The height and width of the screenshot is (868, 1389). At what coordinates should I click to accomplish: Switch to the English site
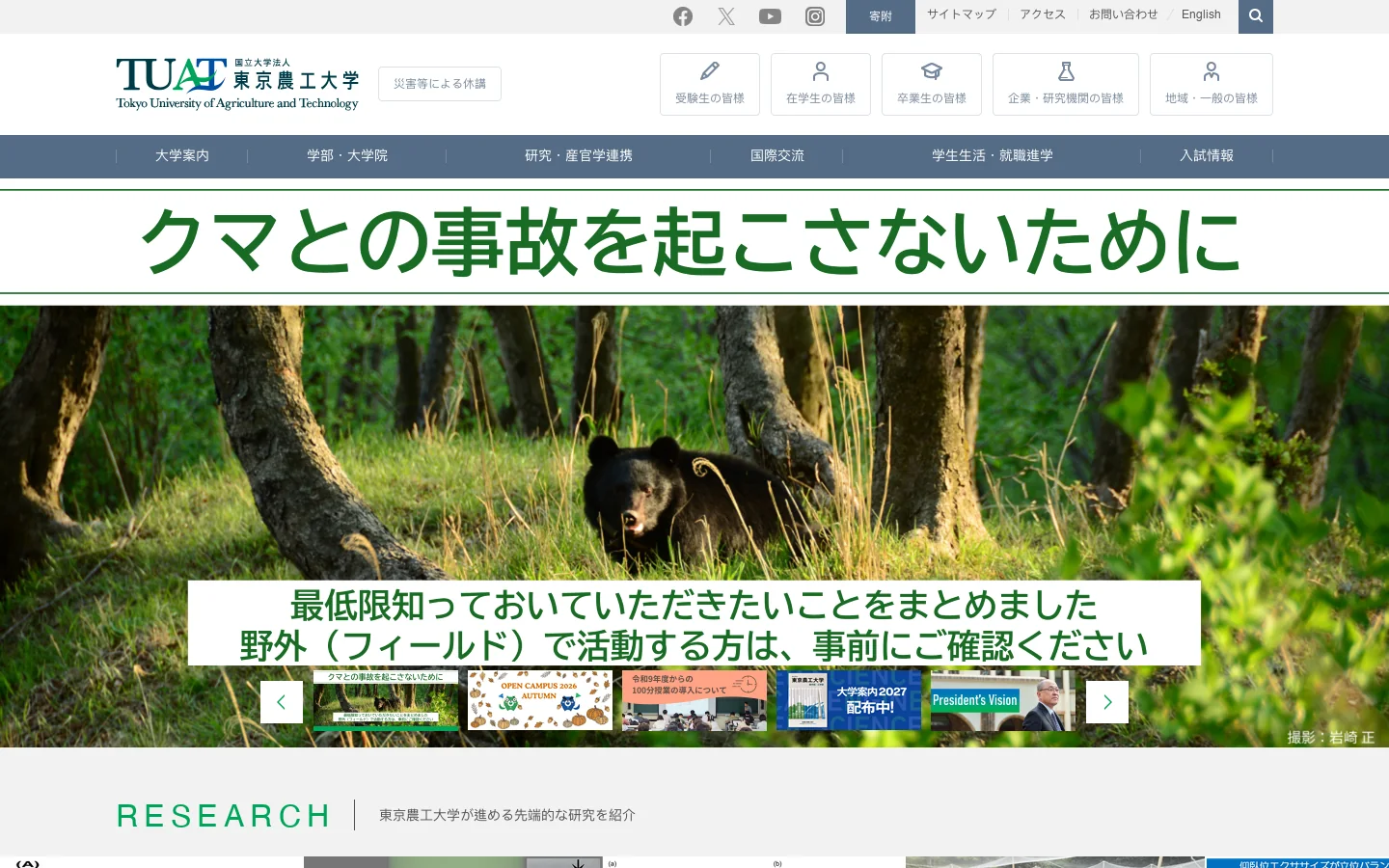[x=1201, y=14]
